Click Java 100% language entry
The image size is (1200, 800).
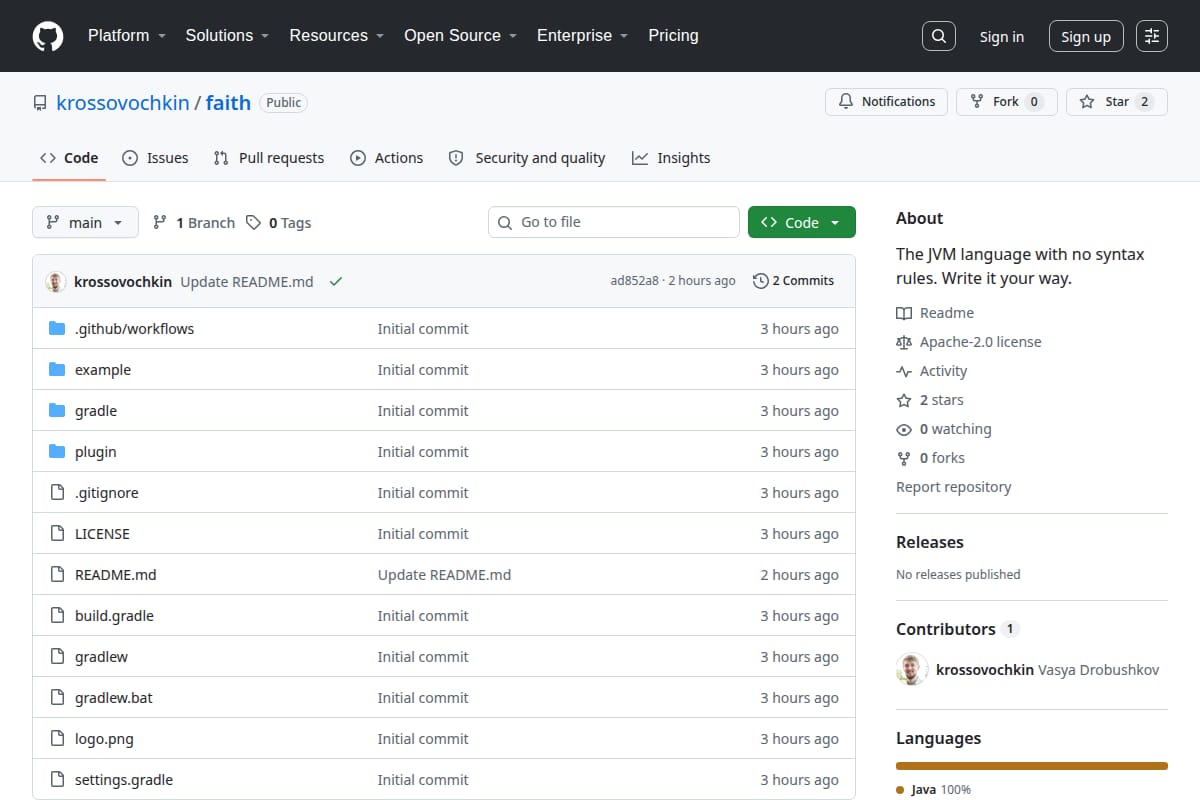pyautogui.click(x=933, y=790)
